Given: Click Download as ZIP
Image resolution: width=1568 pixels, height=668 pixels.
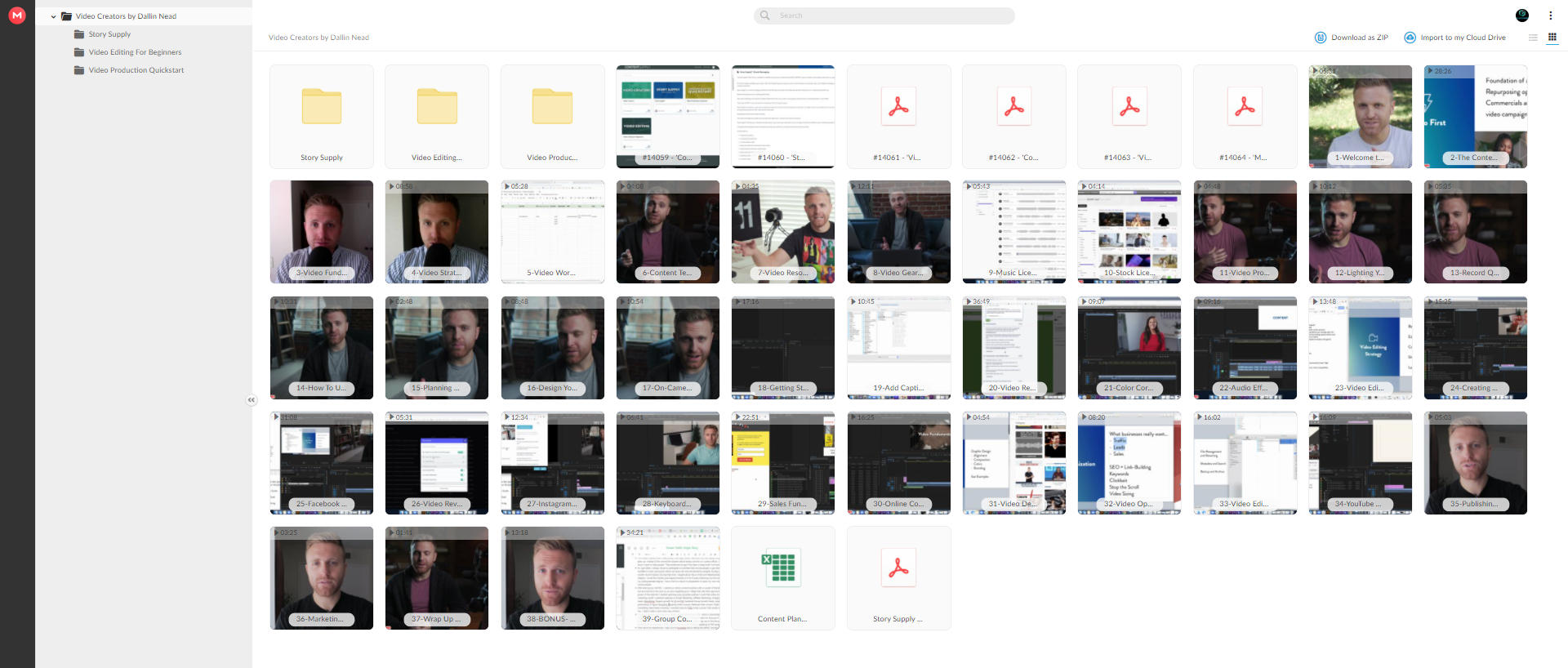Looking at the screenshot, I should click(1352, 38).
